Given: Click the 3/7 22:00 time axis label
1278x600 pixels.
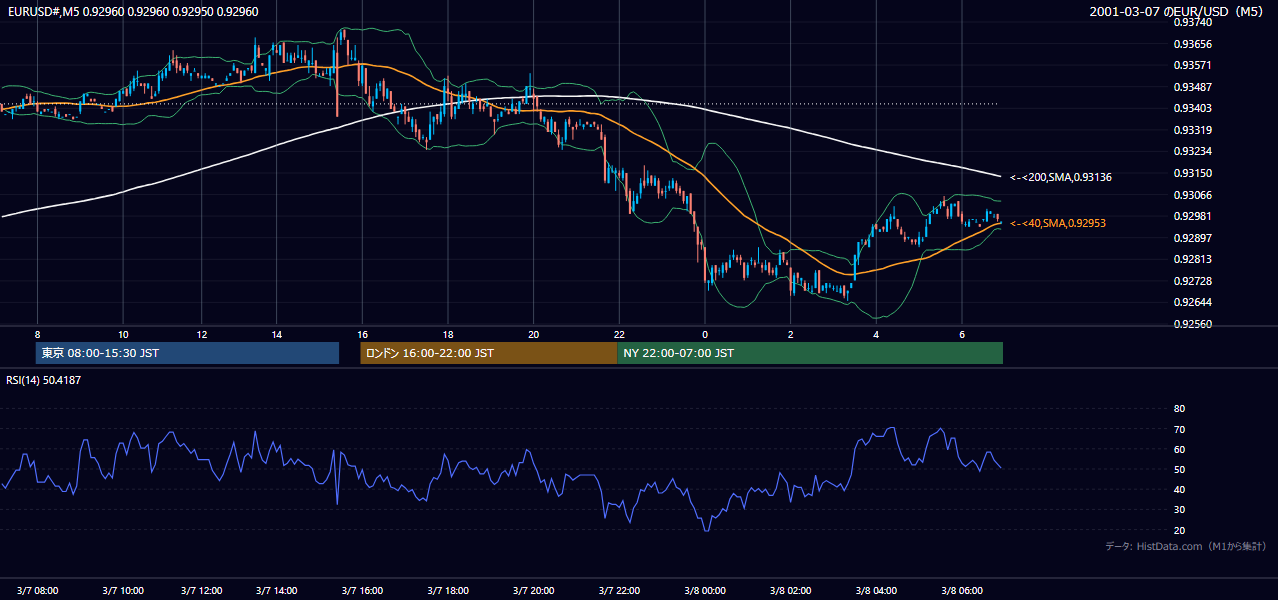Looking at the screenshot, I should pyautogui.click(x=619, y=591).
